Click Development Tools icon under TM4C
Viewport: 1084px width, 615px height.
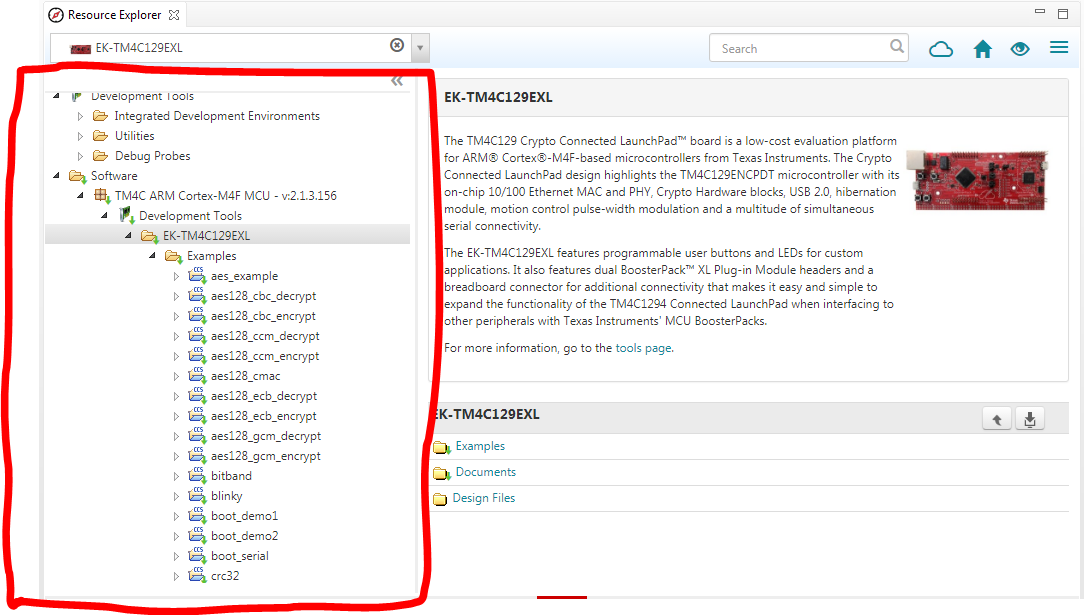127,216
